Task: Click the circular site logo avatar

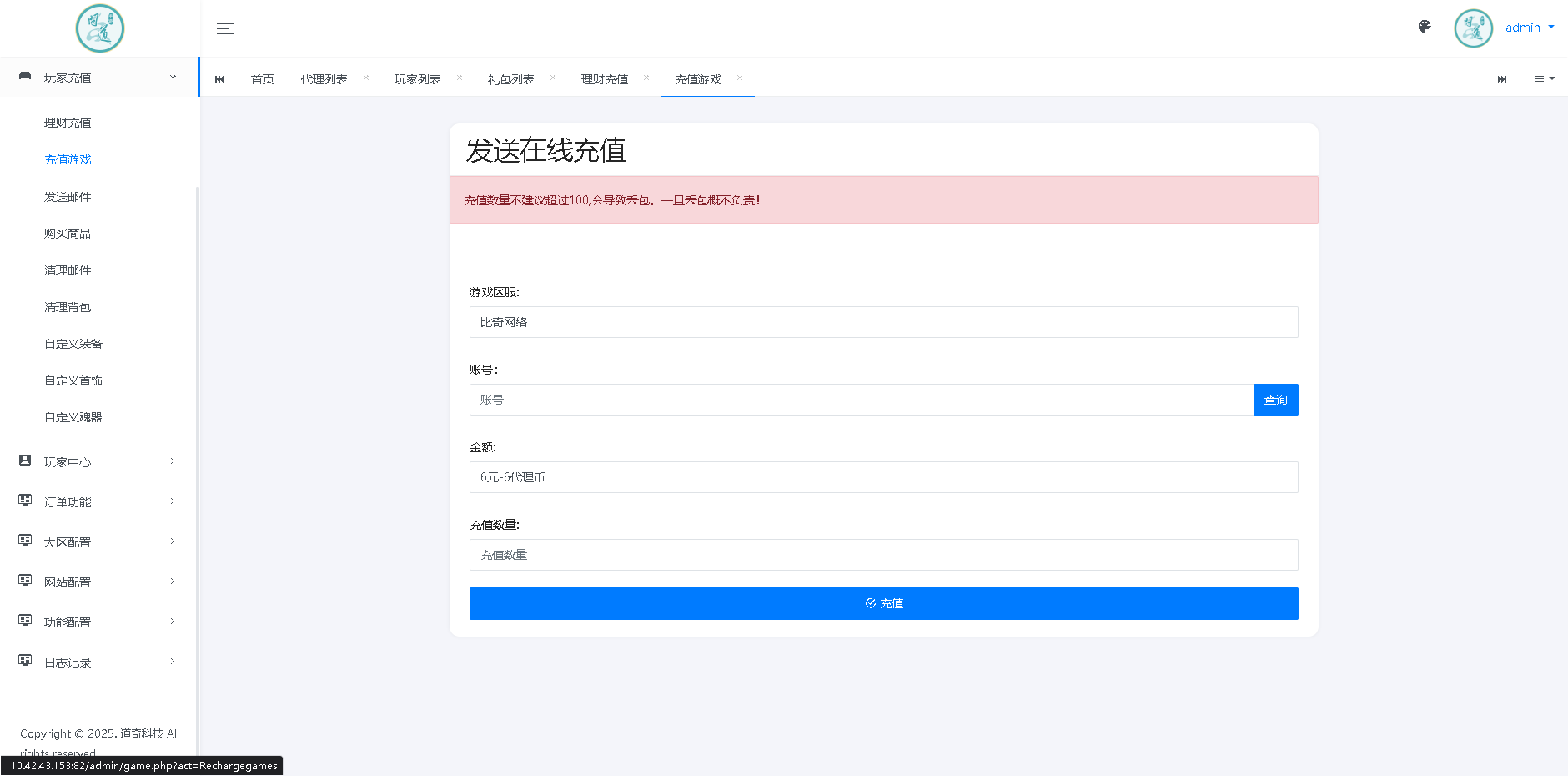Action: click(99, 28)
